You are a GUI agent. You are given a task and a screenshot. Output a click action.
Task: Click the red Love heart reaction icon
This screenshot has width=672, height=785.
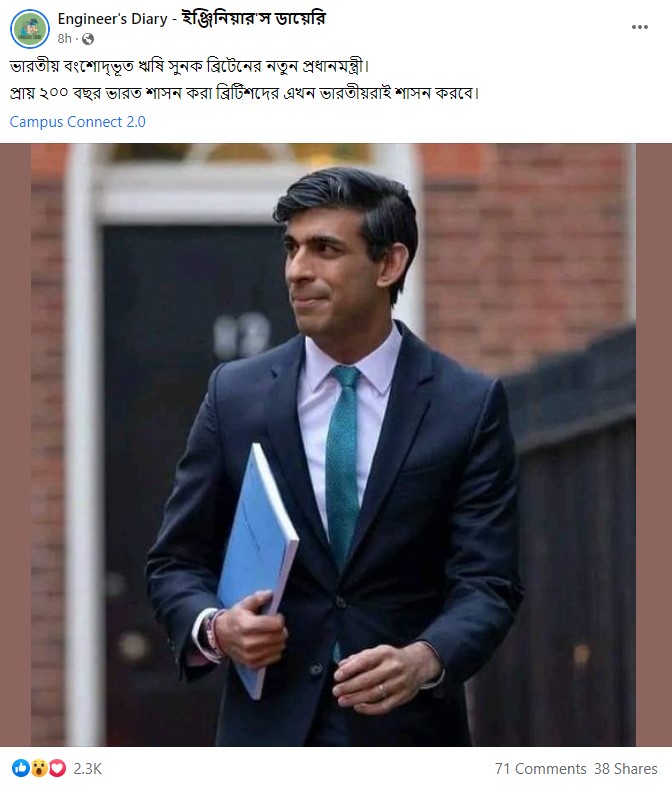[x=57, y=768]
